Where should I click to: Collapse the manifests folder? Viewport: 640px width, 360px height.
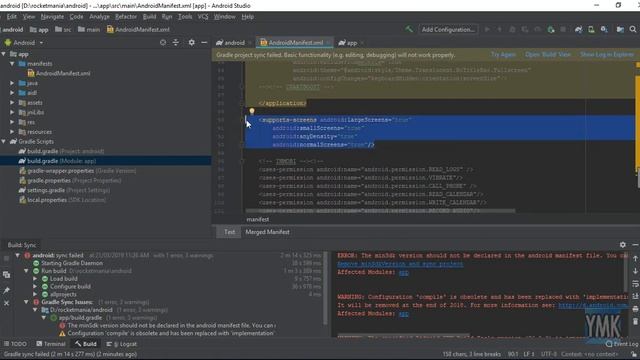coord(12,64)
